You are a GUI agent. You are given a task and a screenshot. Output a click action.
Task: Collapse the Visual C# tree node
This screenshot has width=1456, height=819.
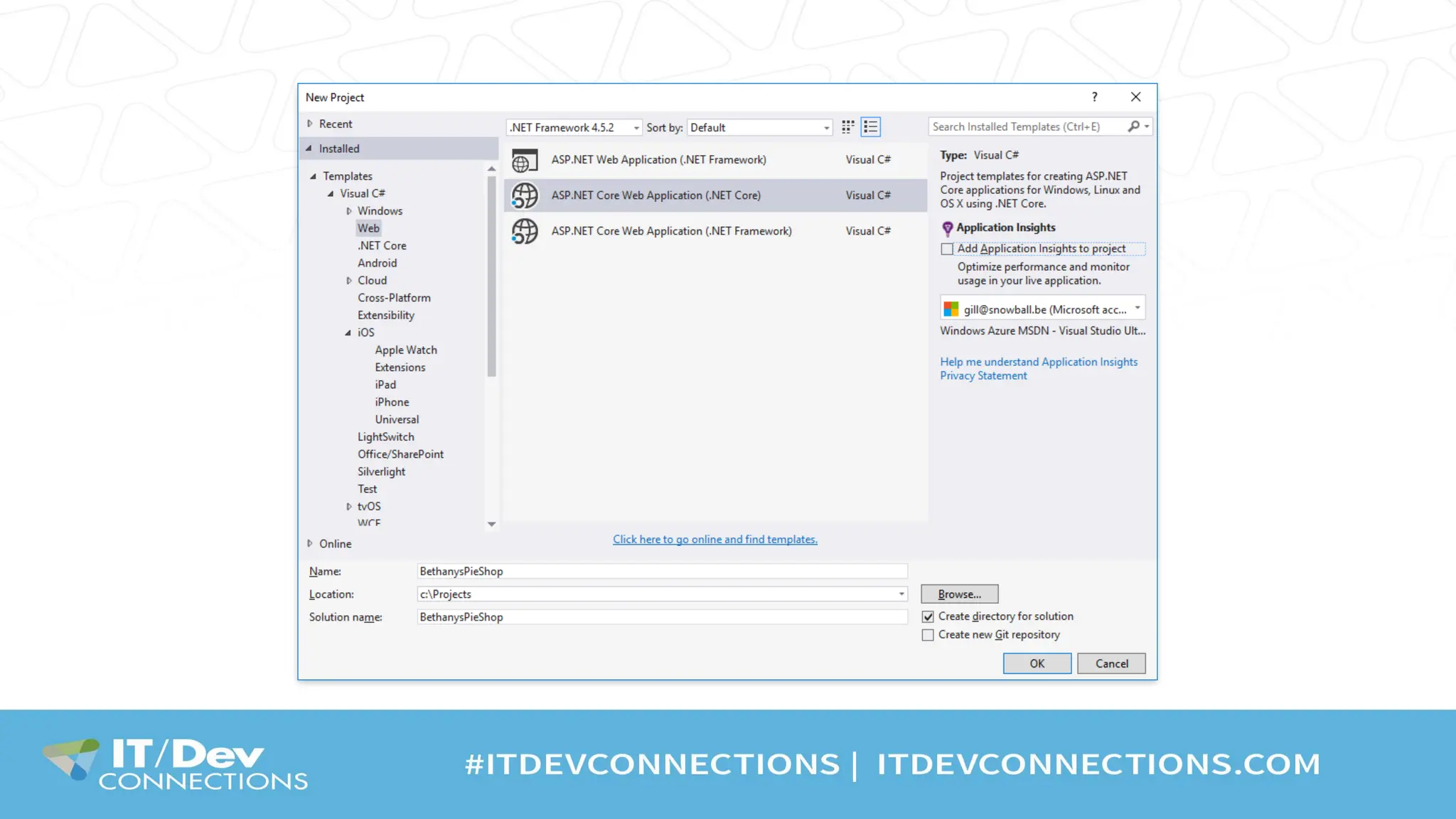point(331,193)
